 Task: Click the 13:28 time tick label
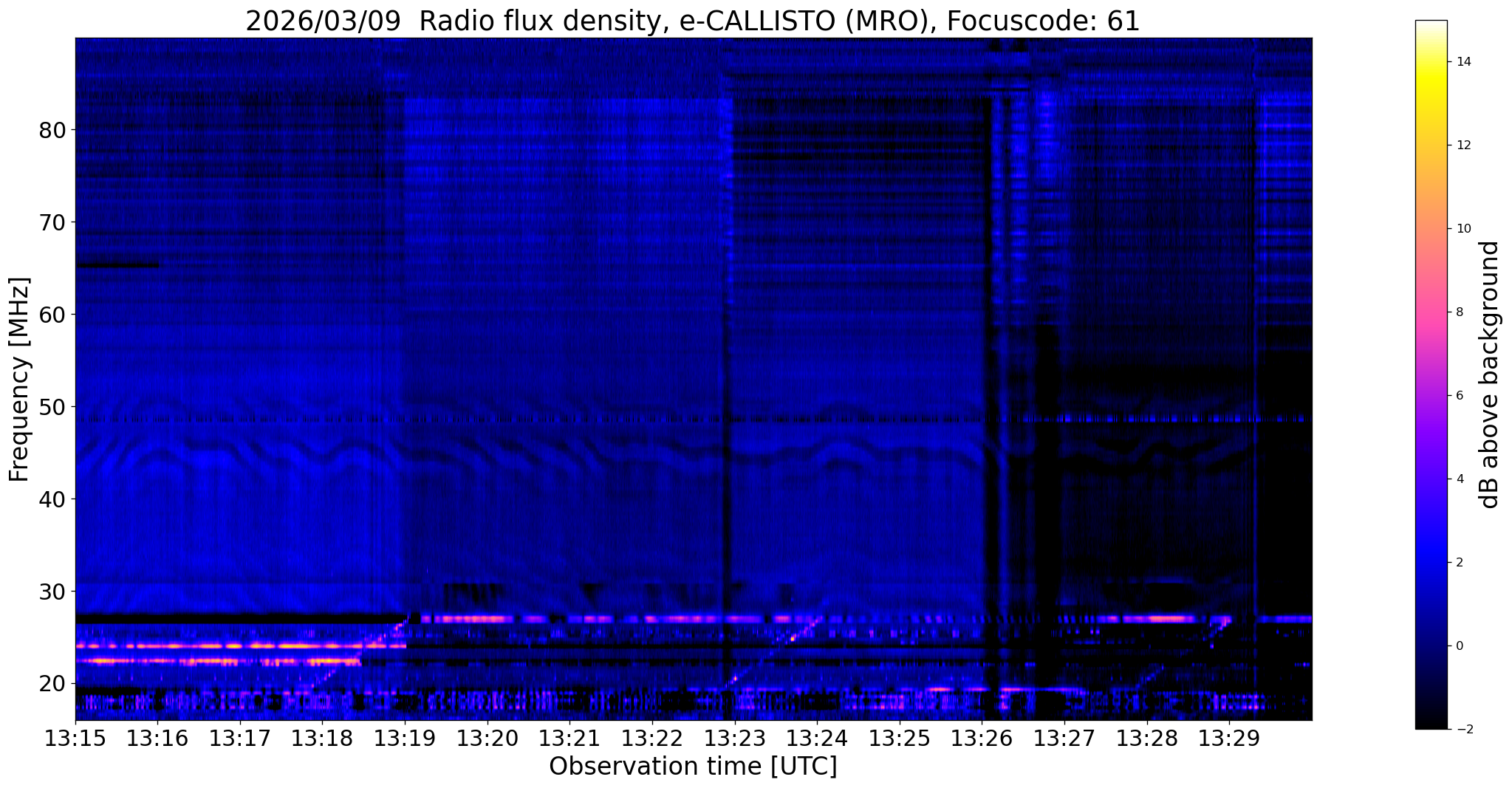1146,739
